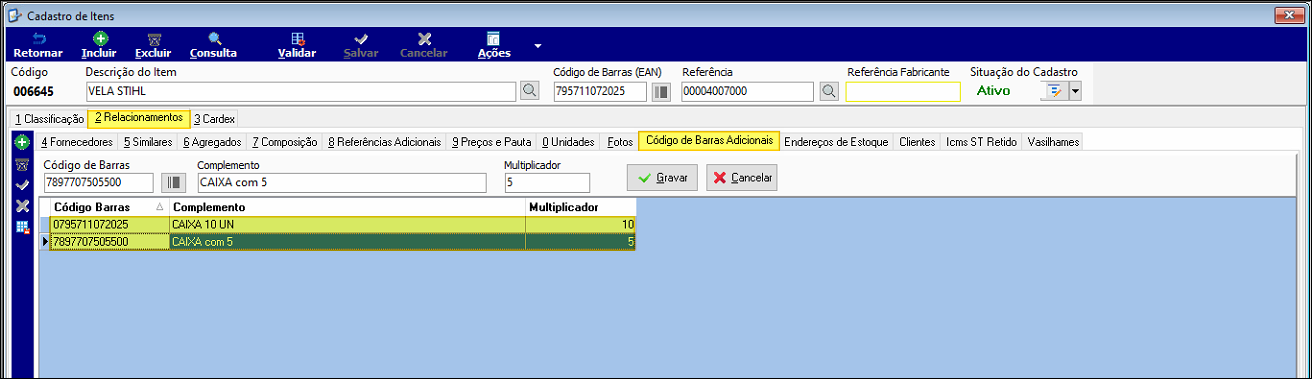Click the sidebar grid export icon
The image size is (1312, 379).
(x=23, y=227)
